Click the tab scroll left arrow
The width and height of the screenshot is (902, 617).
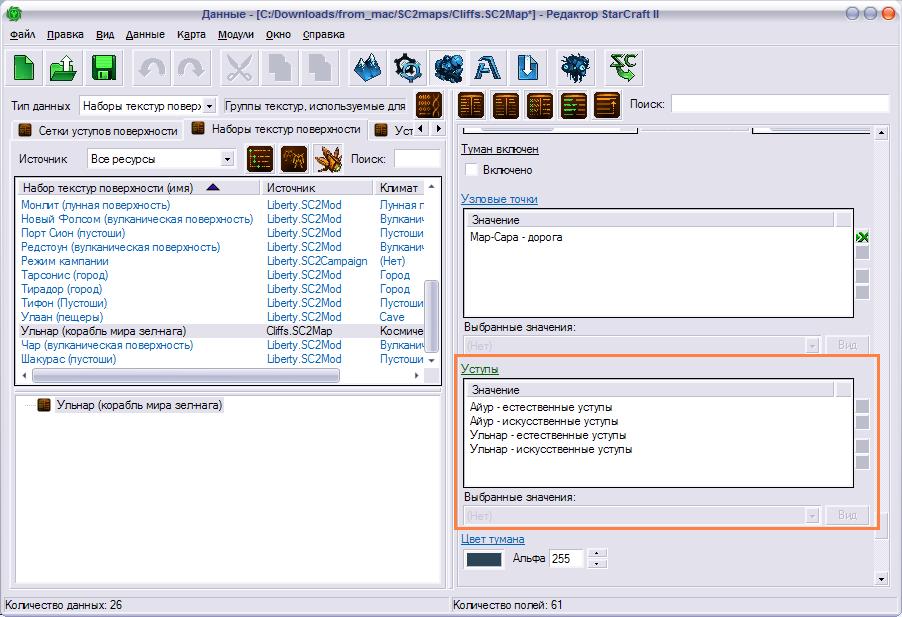coord(422,129)
